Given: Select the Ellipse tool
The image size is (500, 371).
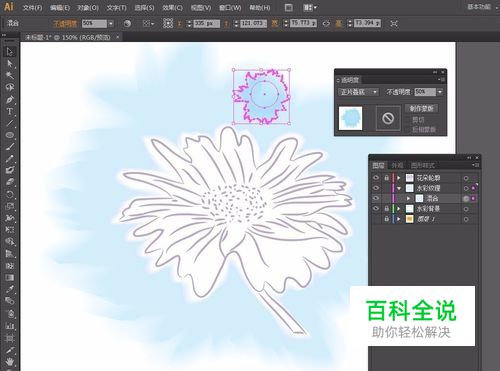Looking at the screenshot, I should tap(9, 135).
